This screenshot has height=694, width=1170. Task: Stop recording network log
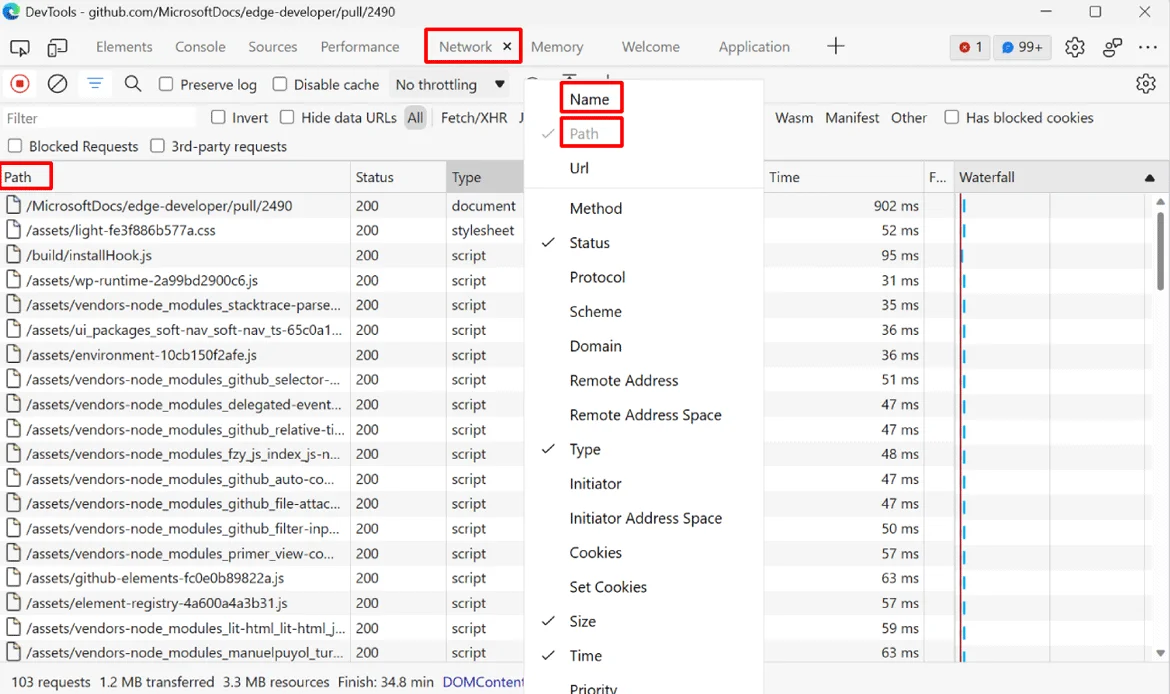point(20,84)
